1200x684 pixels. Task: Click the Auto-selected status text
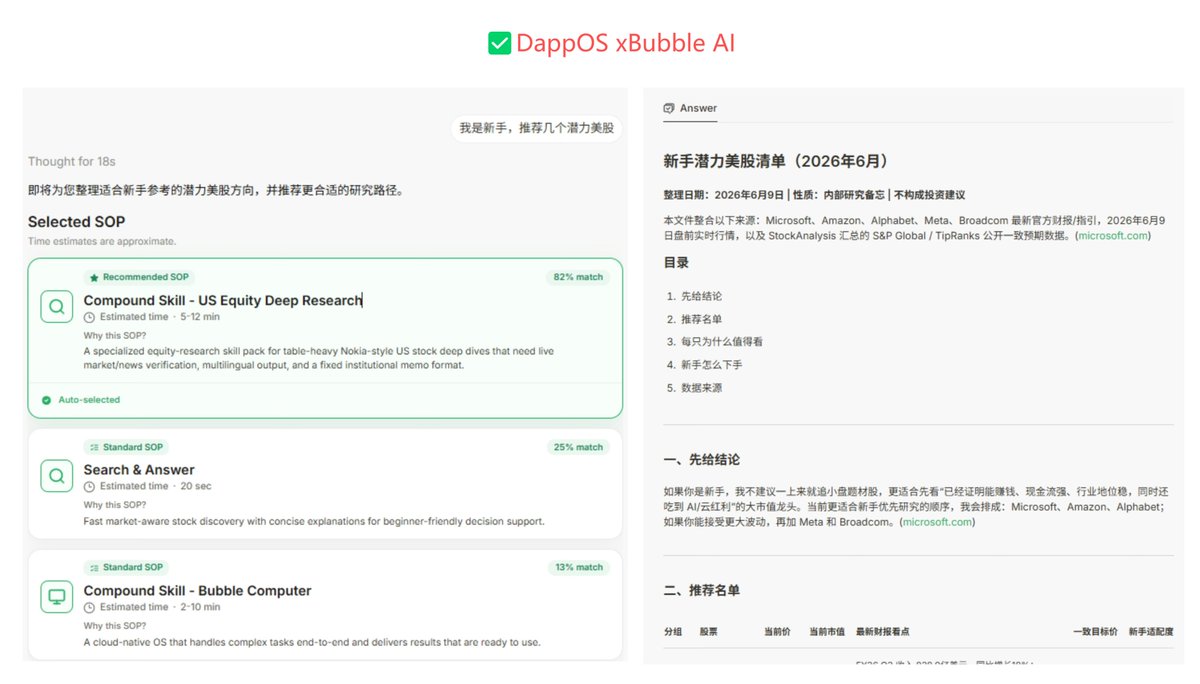(89, 400)
